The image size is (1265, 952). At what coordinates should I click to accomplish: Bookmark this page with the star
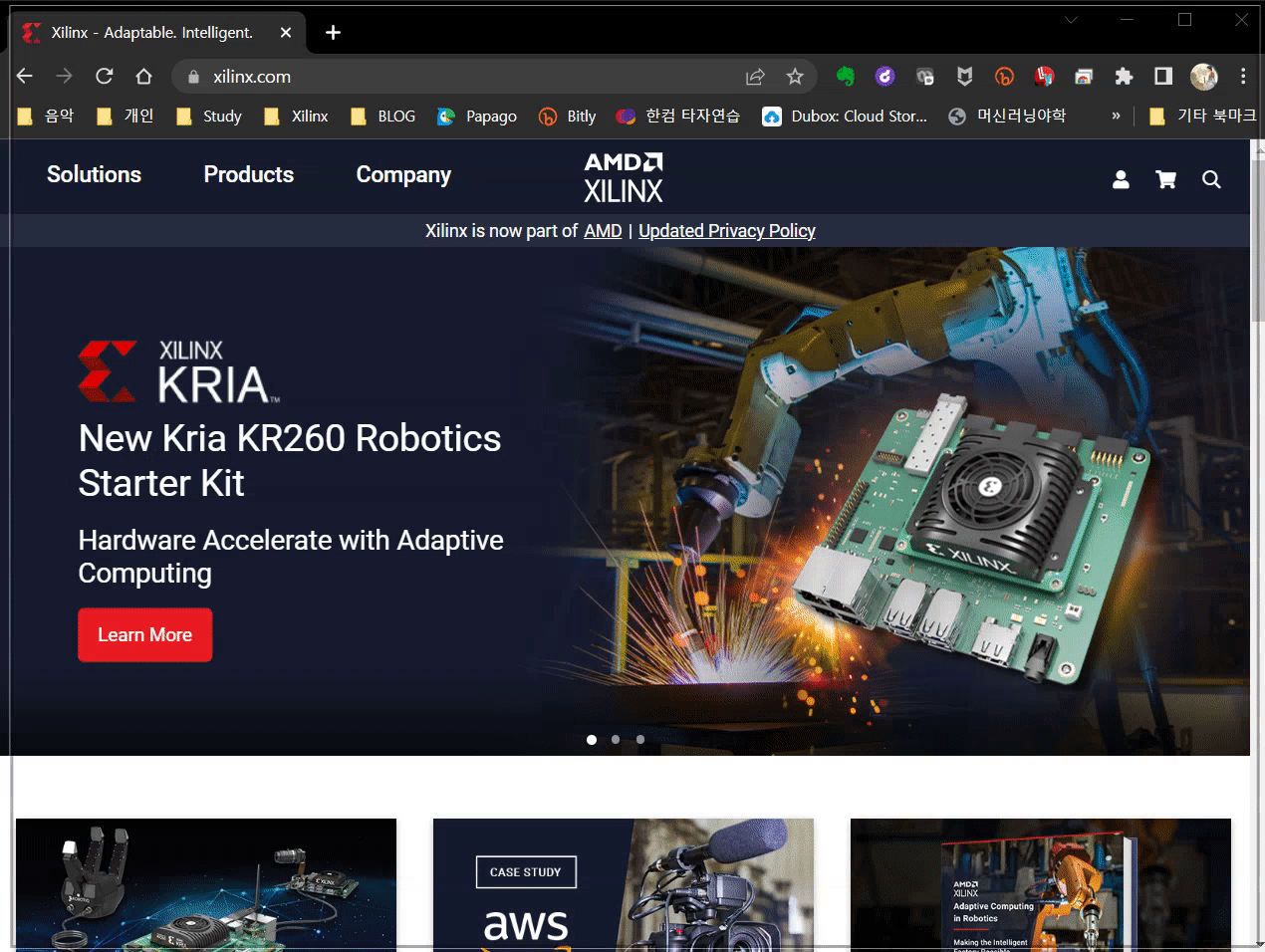(x=795, y=77)
